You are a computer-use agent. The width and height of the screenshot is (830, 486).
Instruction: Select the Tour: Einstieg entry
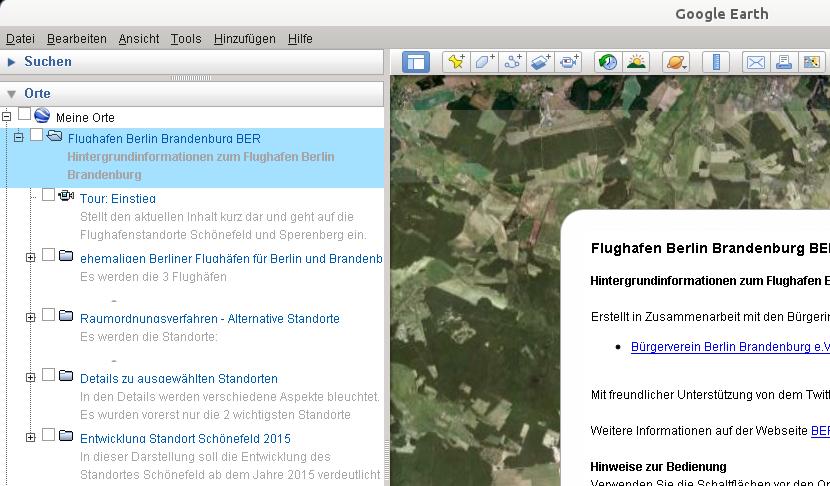point(118,199)
